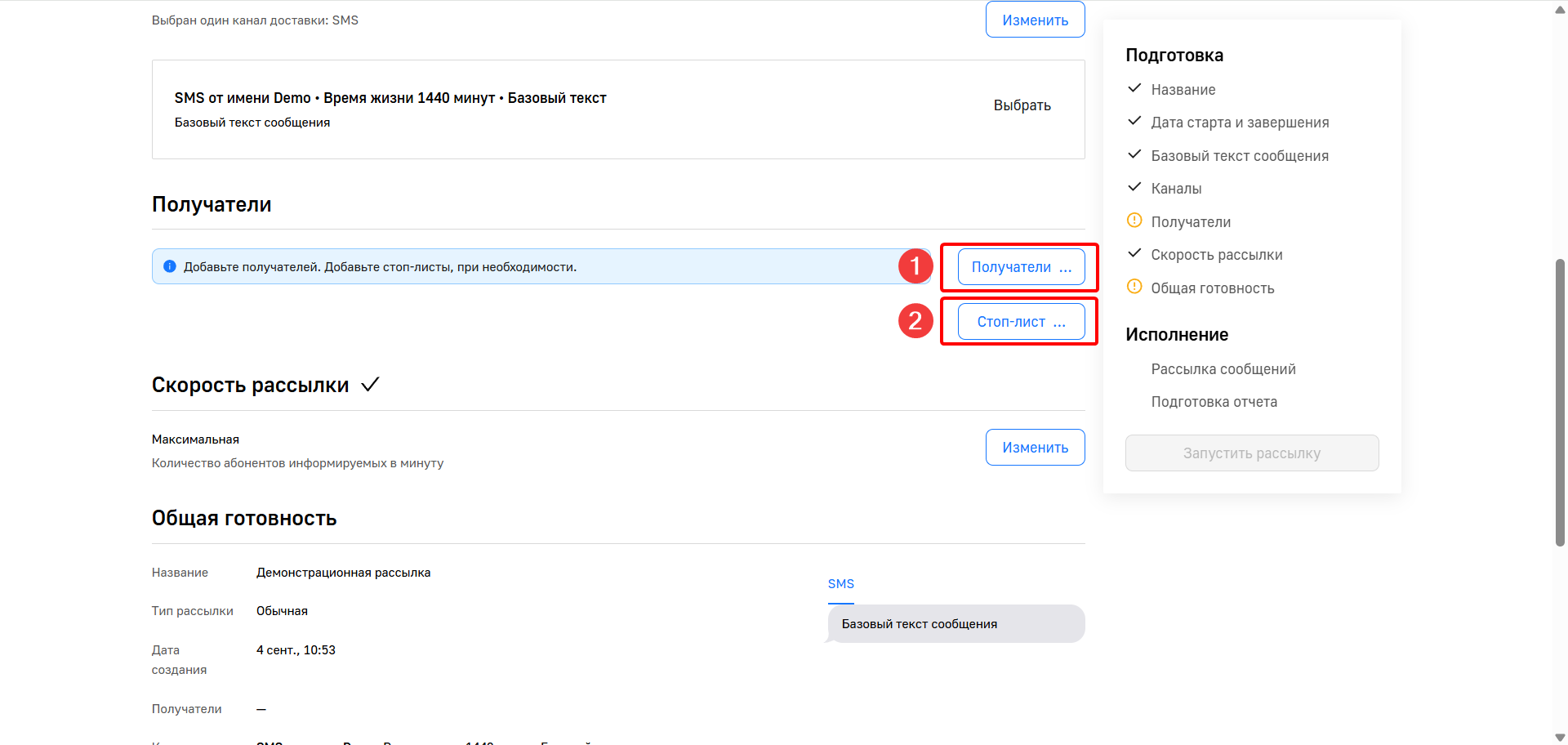Click the scroll down arrow of page scrollbar

click(x=1560, y=738)
